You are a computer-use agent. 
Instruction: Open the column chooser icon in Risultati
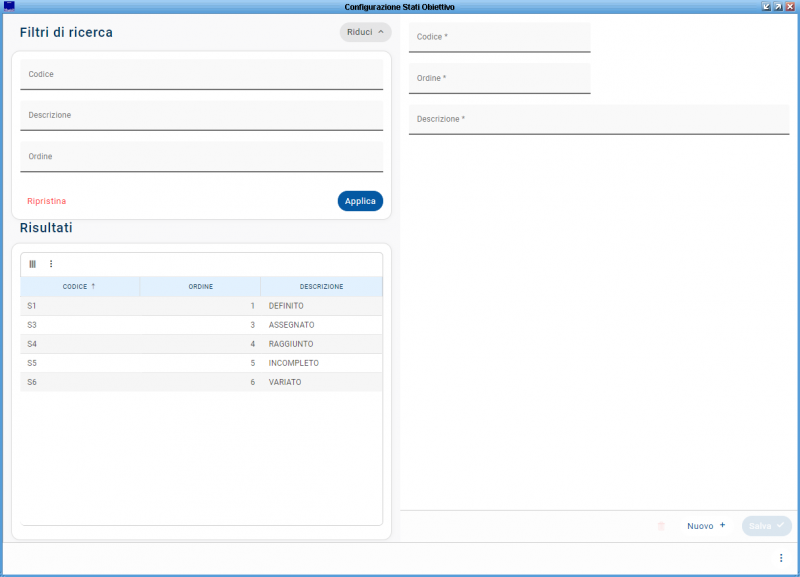click(x=32, y=264)
